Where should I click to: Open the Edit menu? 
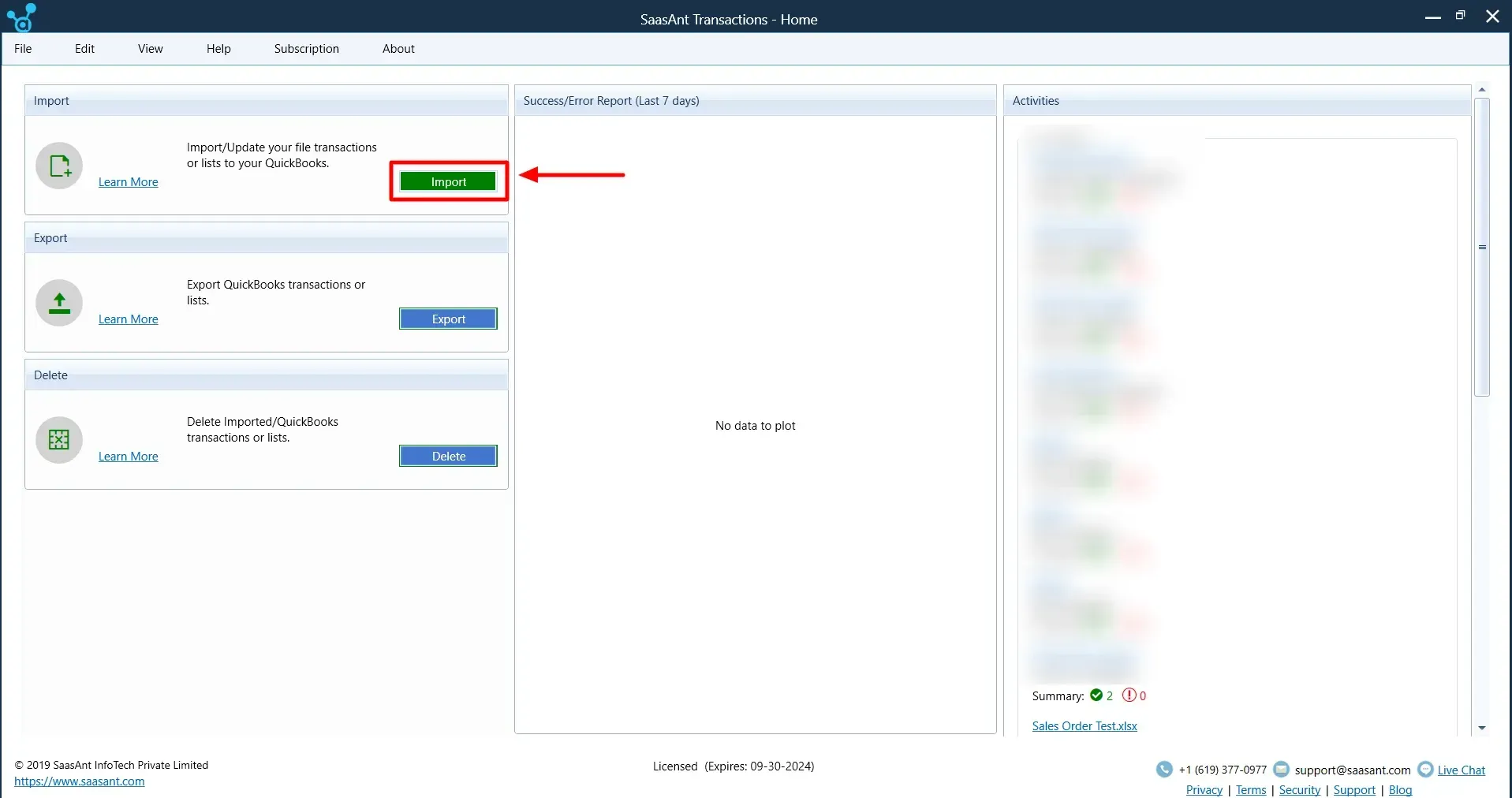tap(84, 49)
